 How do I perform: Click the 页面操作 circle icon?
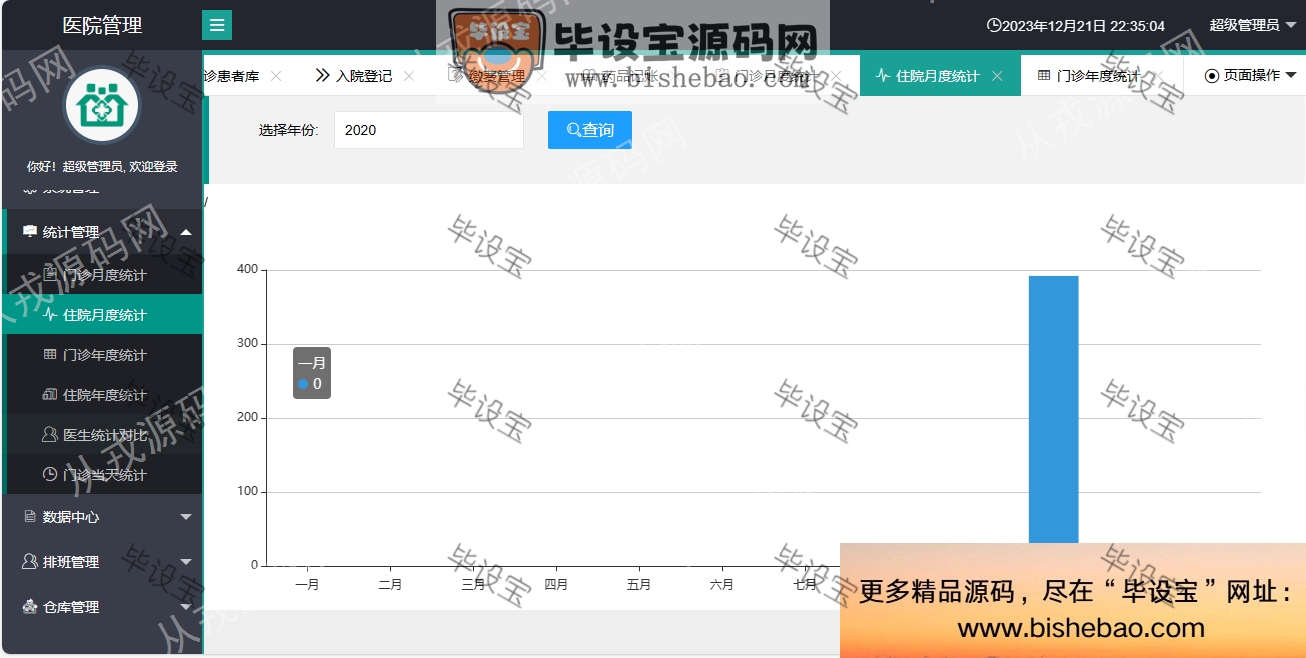pyautogui.click(x=1212, y=75)
